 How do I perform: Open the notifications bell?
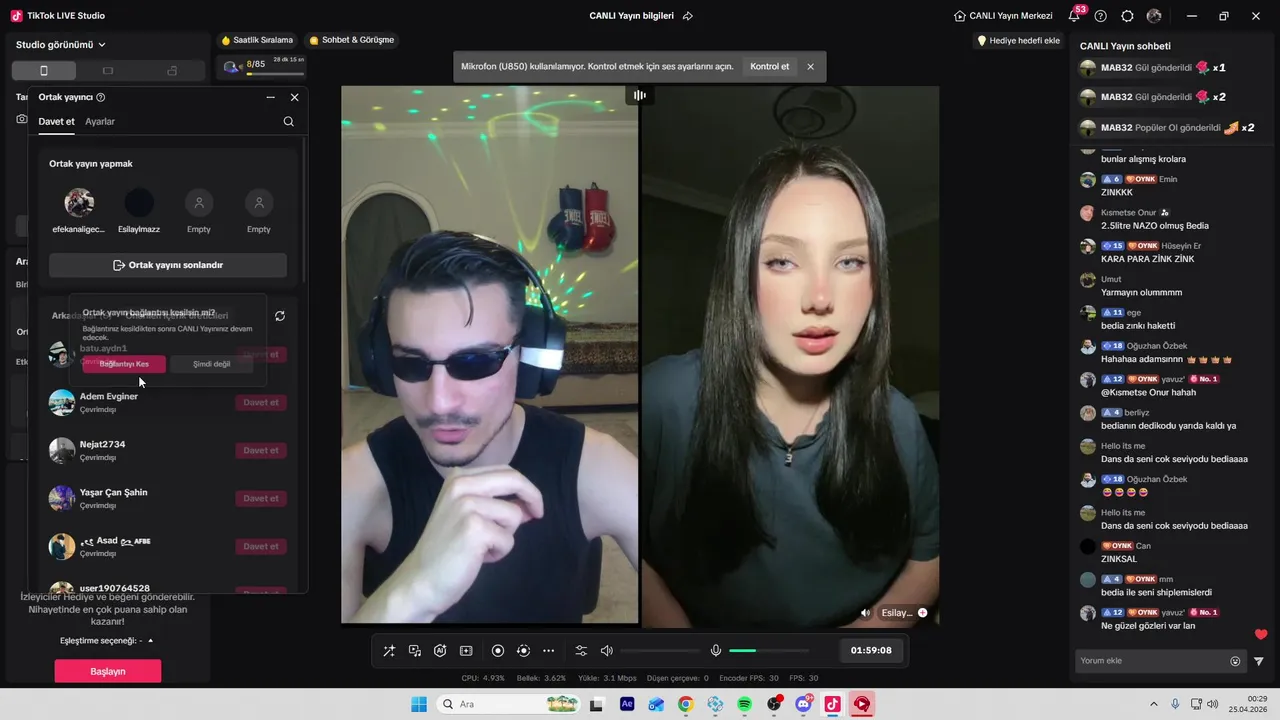pyautogui.click(x=1075, y=16)
